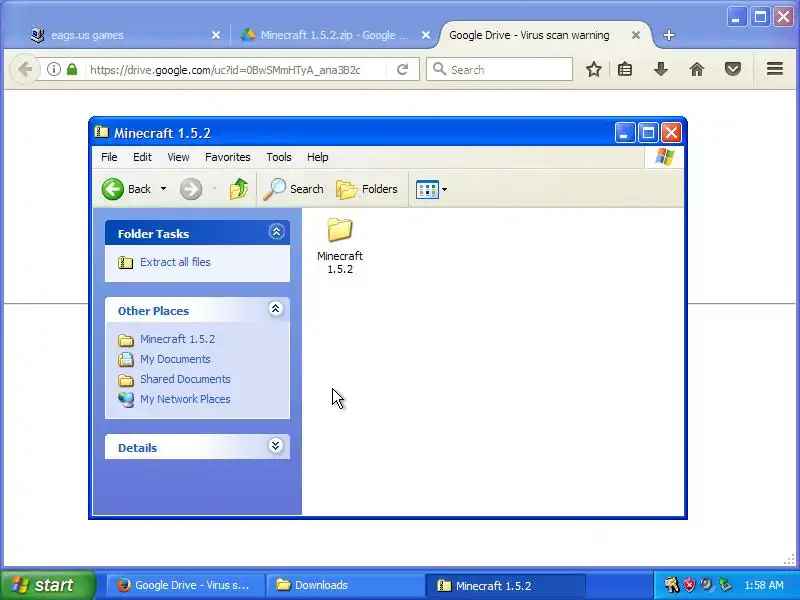This screenshot has width=800, height=600.
Task: Open the Windows Start menu
Action: tap(48, 585)
